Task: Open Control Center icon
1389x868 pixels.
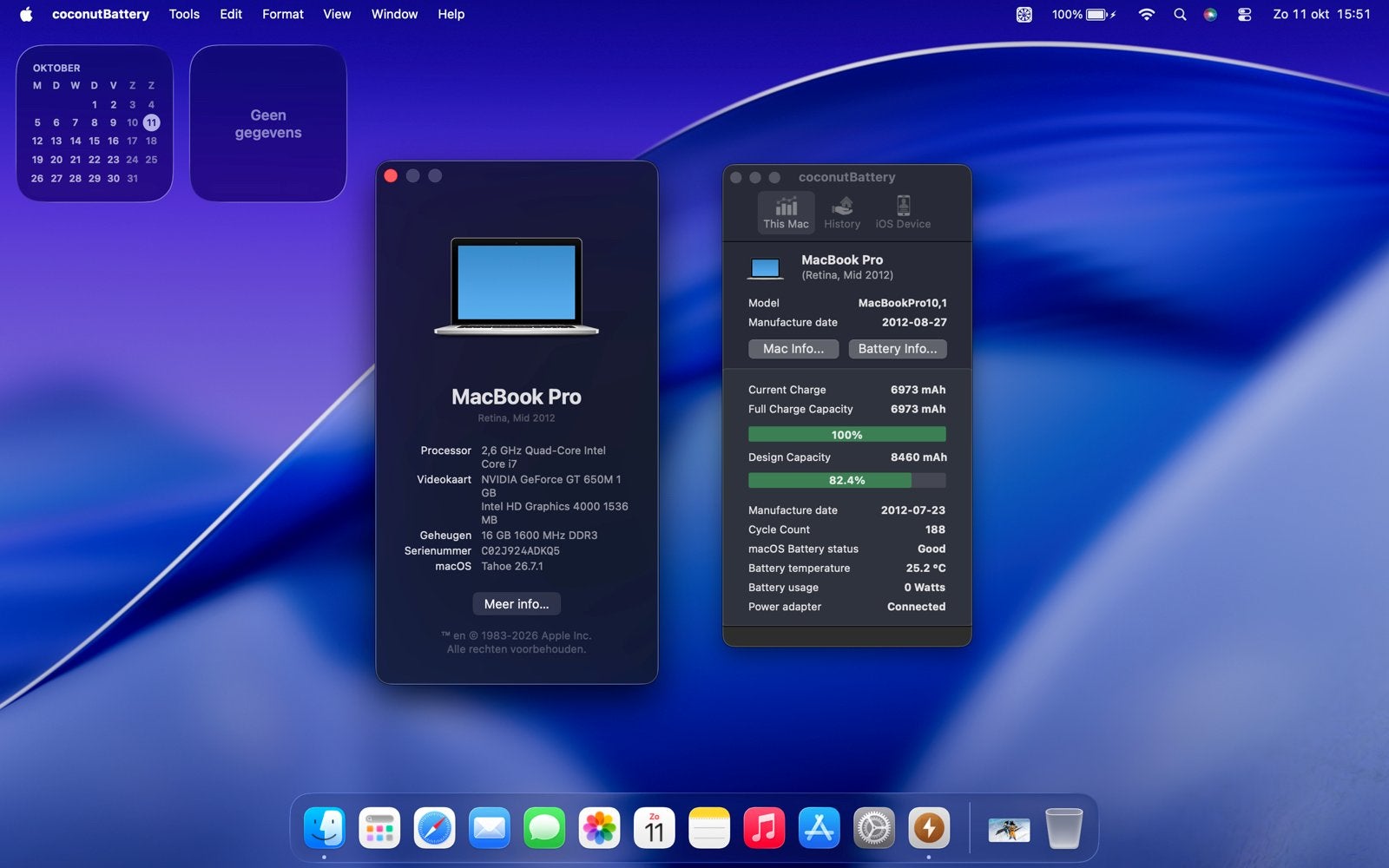Action: 1244,14
